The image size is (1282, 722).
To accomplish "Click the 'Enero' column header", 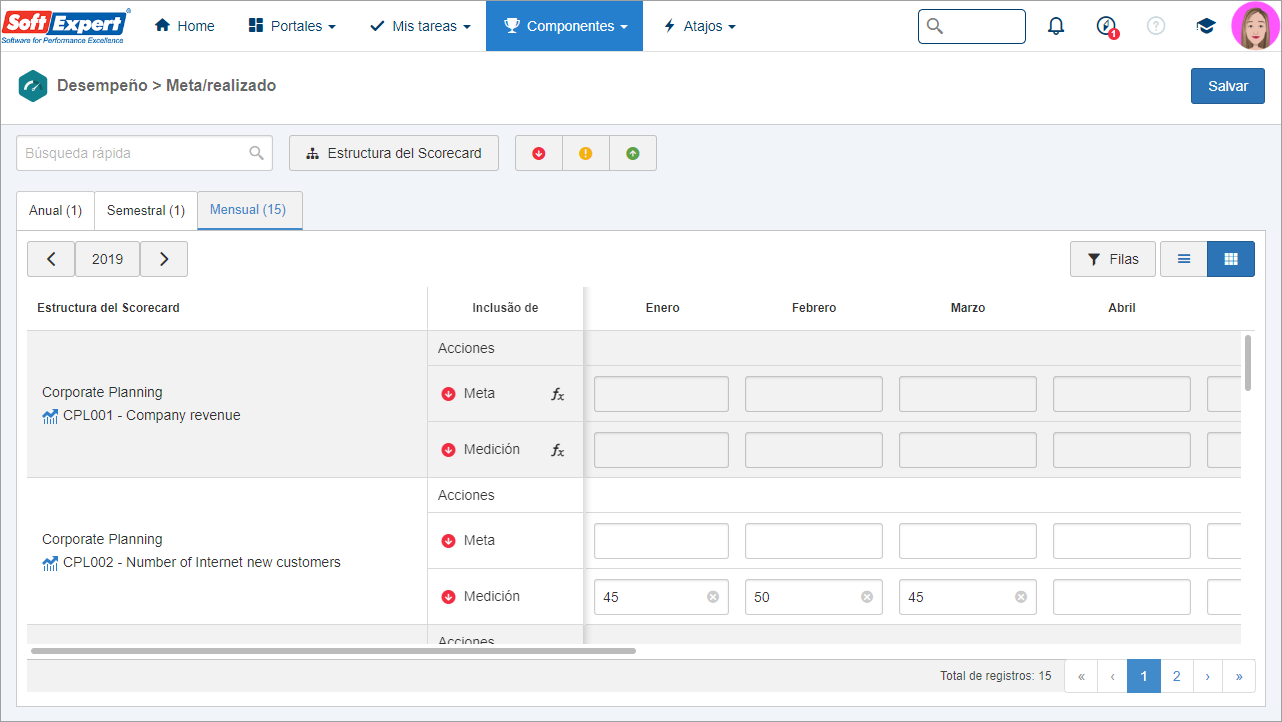I will 662,308.
